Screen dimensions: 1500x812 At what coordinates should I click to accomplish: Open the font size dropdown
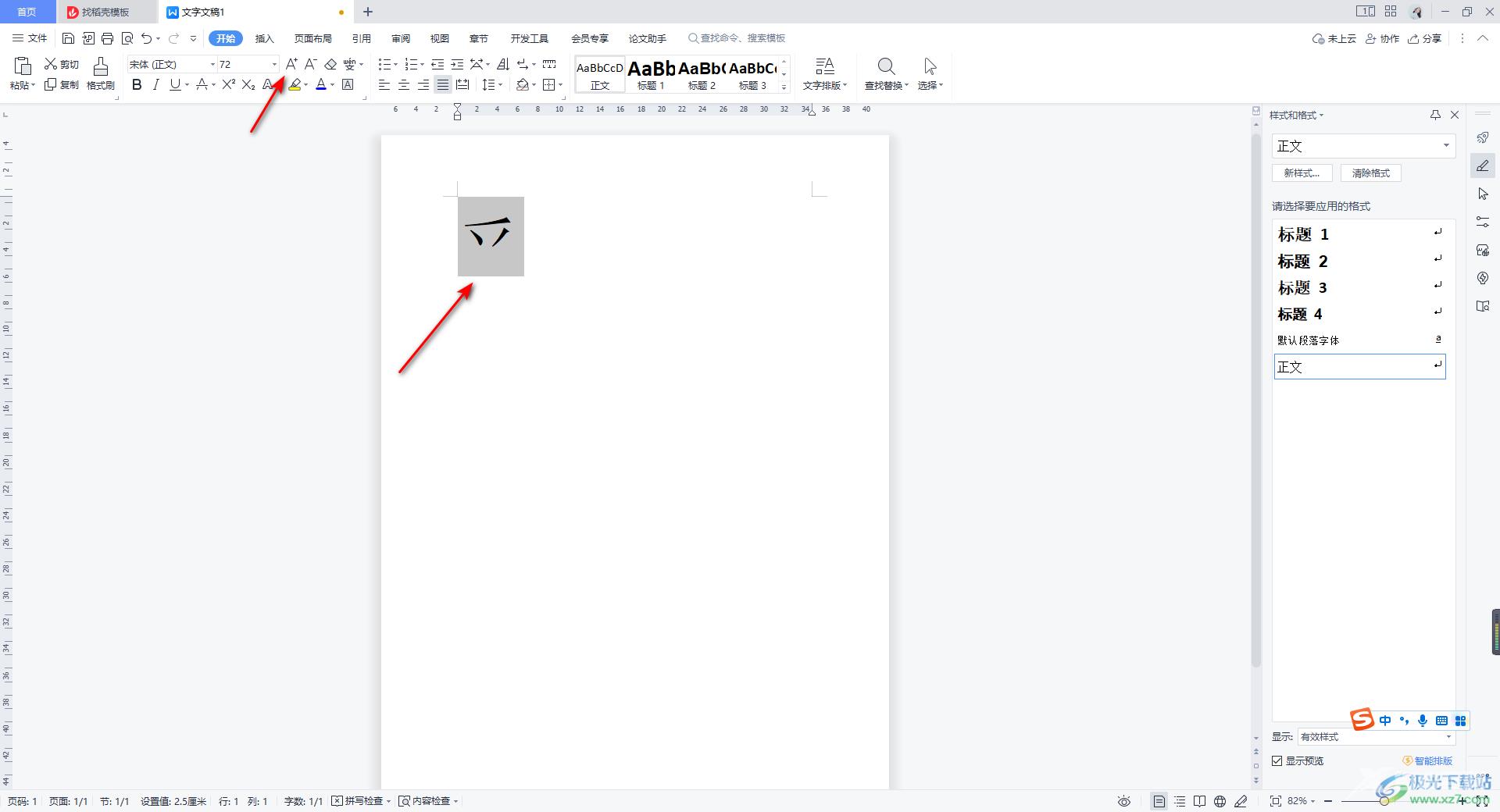(x=274, y=64)
